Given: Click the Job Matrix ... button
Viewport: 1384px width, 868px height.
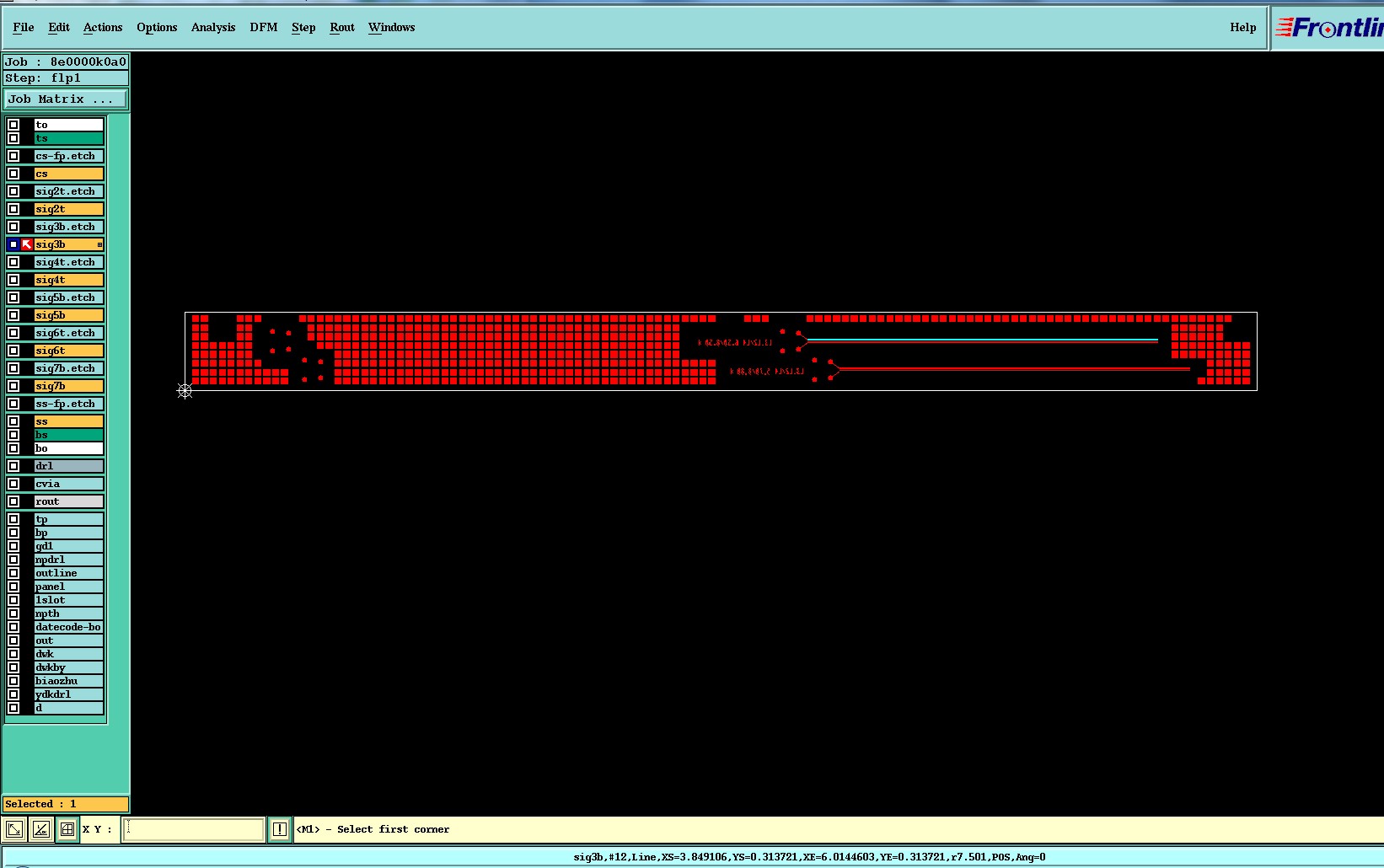Looking at the screenshot, I should (x=66, y=99).
